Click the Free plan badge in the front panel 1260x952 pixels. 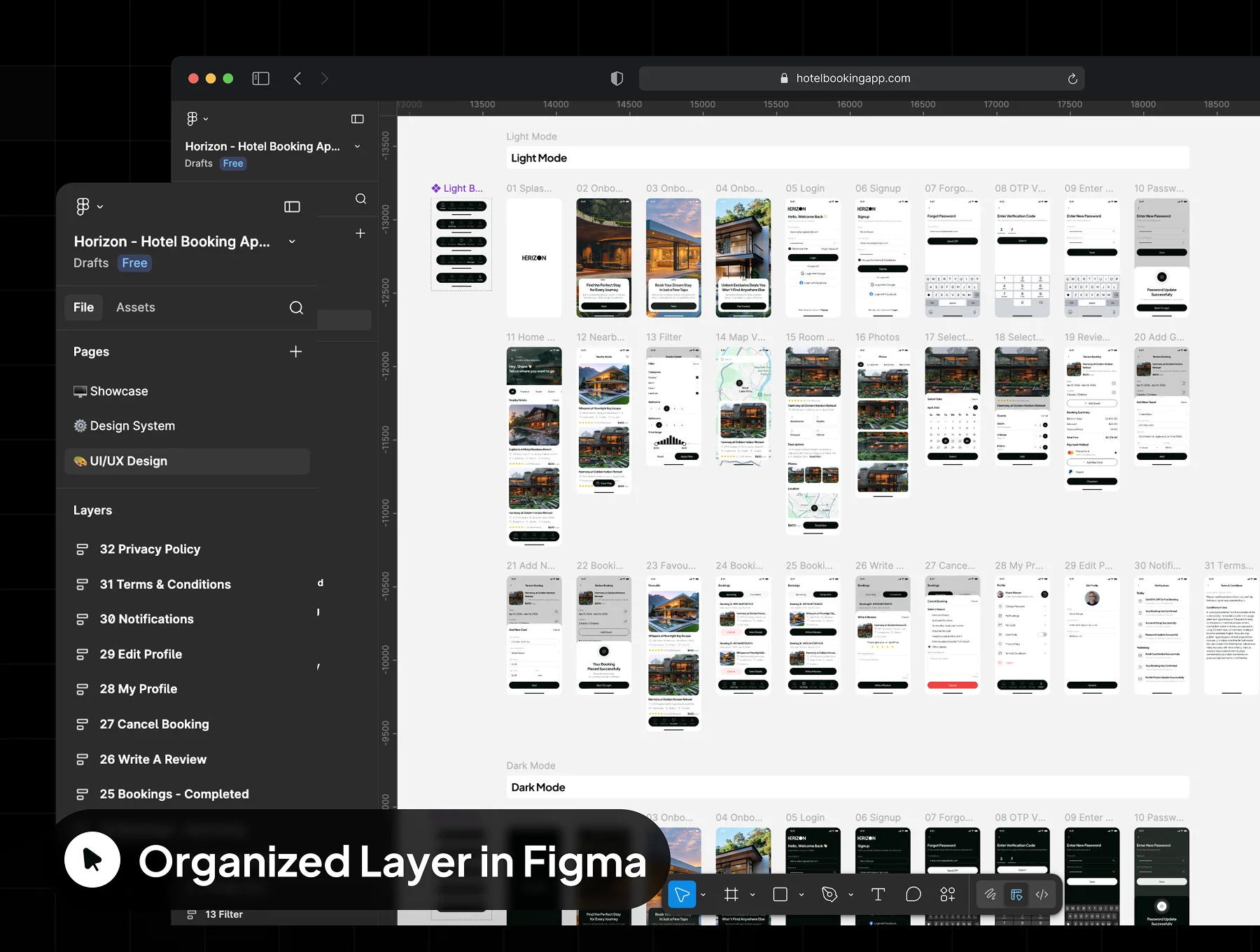coord(134,263)
